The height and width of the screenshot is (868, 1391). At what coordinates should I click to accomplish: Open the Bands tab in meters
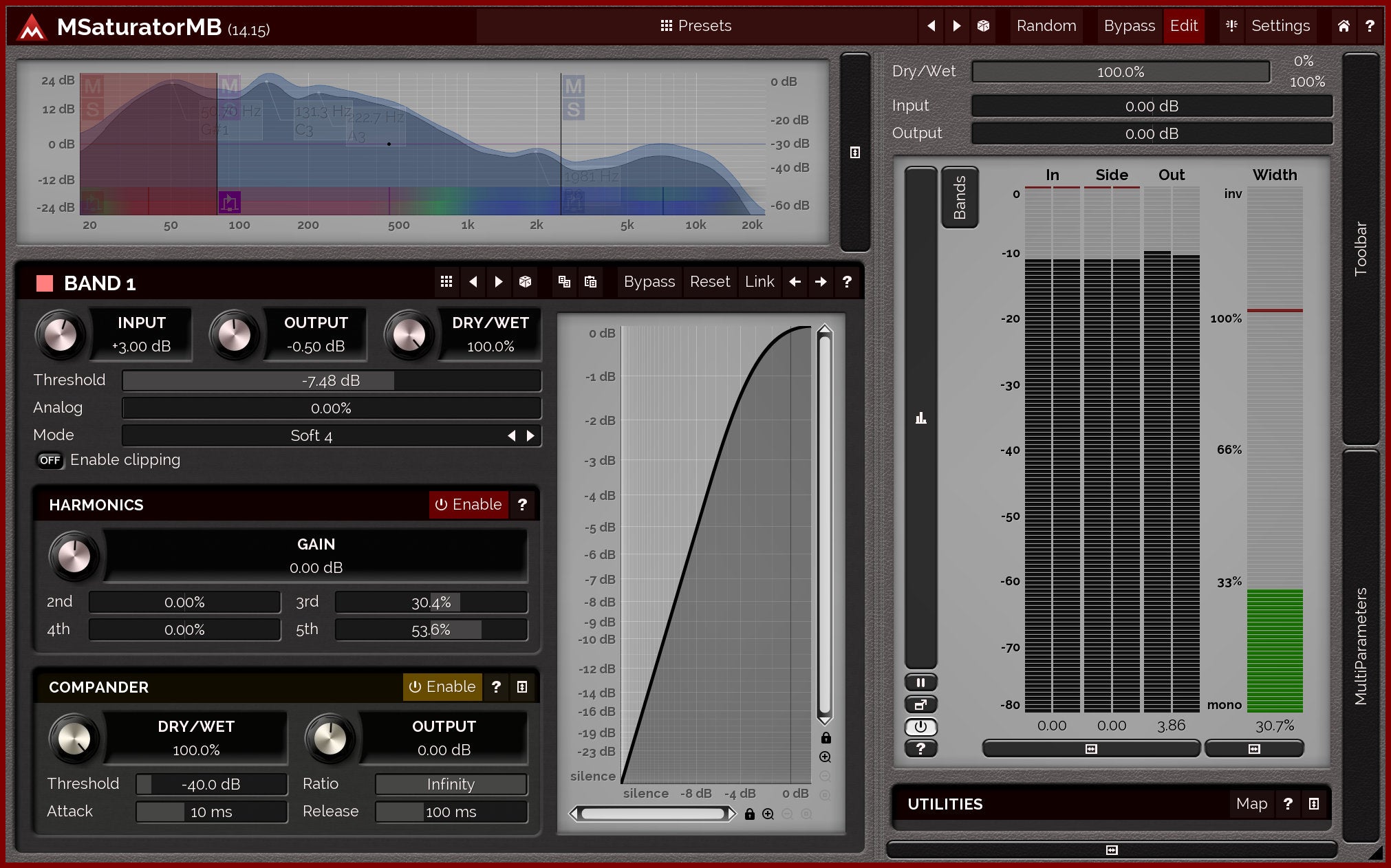click(x=960, y=197)
